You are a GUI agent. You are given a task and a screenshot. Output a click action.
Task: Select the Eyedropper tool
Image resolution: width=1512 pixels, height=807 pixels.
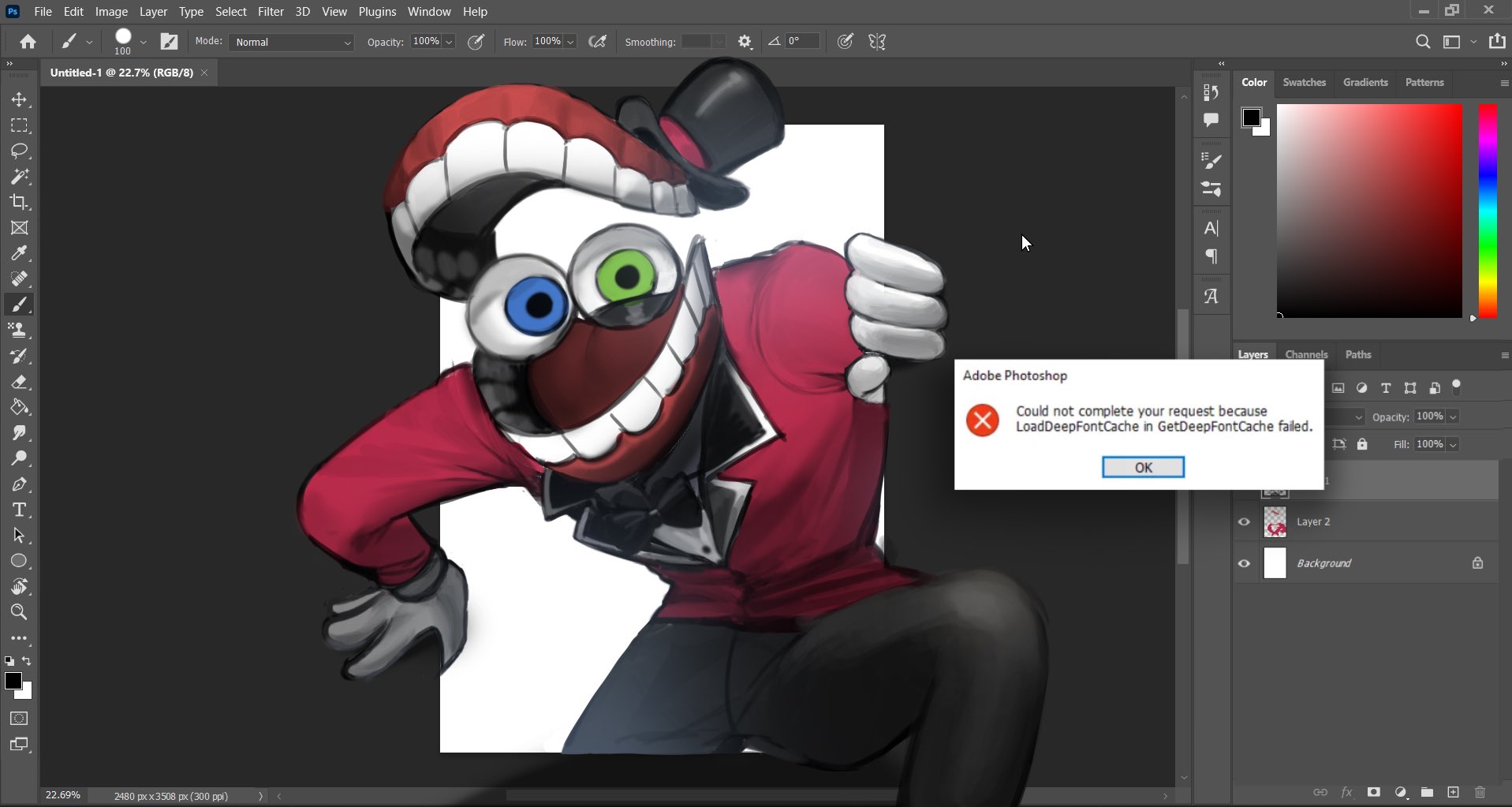pos(19,253)
